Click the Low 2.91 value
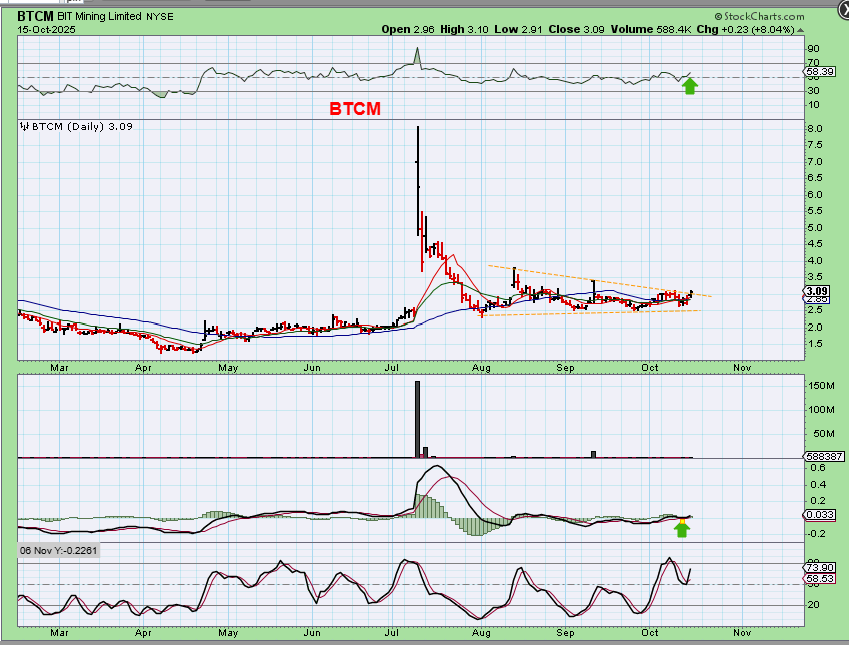849x645 pixels. click(x=518, y=29)
